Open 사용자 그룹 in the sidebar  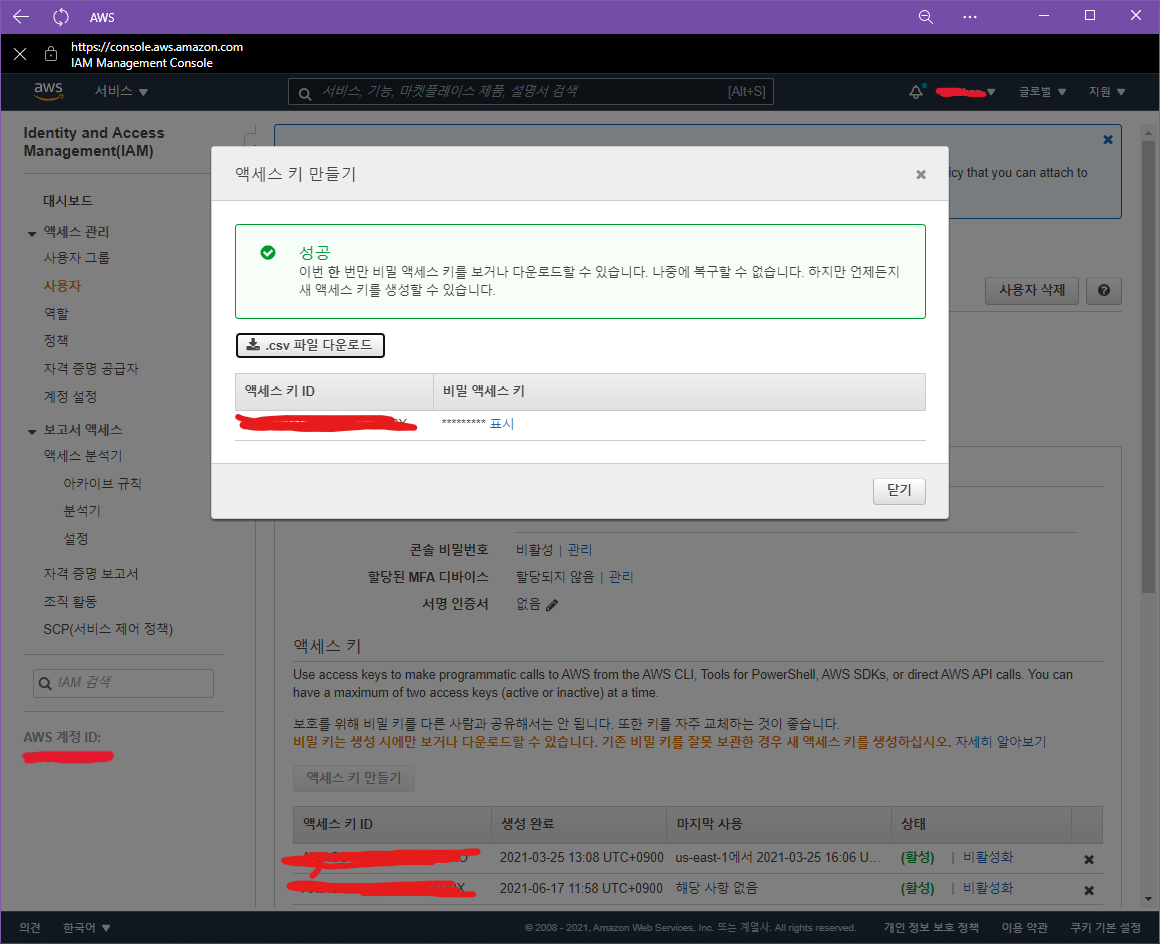pyautogui.click(x=76, y=257)
